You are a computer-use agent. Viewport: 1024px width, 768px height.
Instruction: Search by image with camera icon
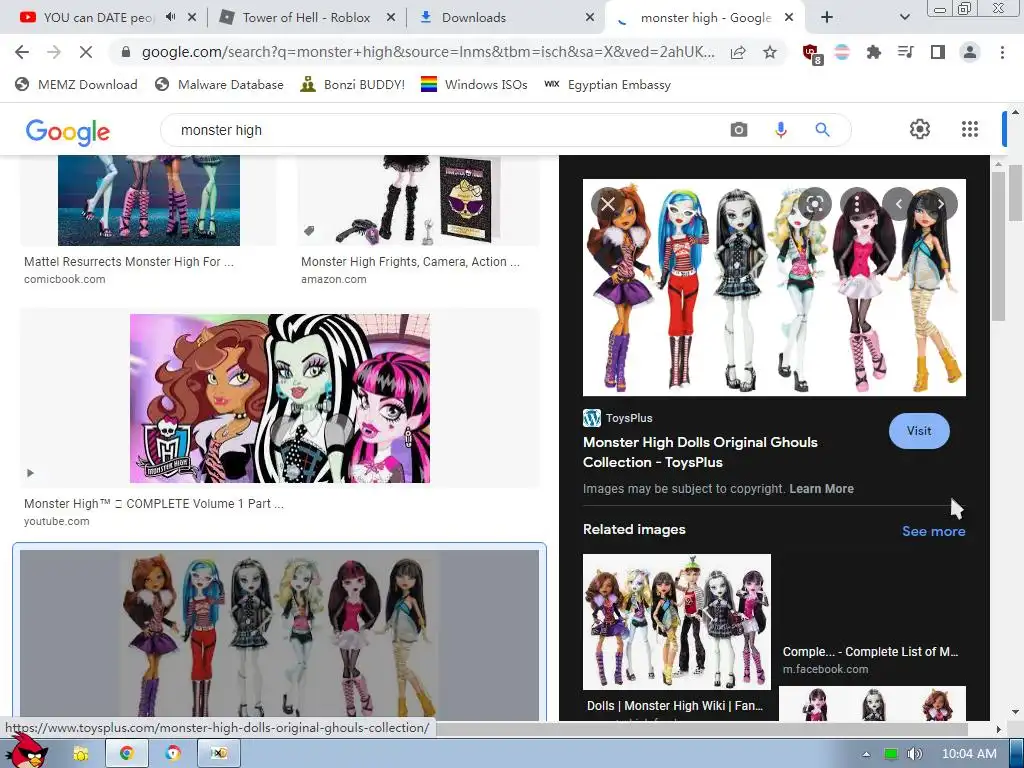pos(739,130)
